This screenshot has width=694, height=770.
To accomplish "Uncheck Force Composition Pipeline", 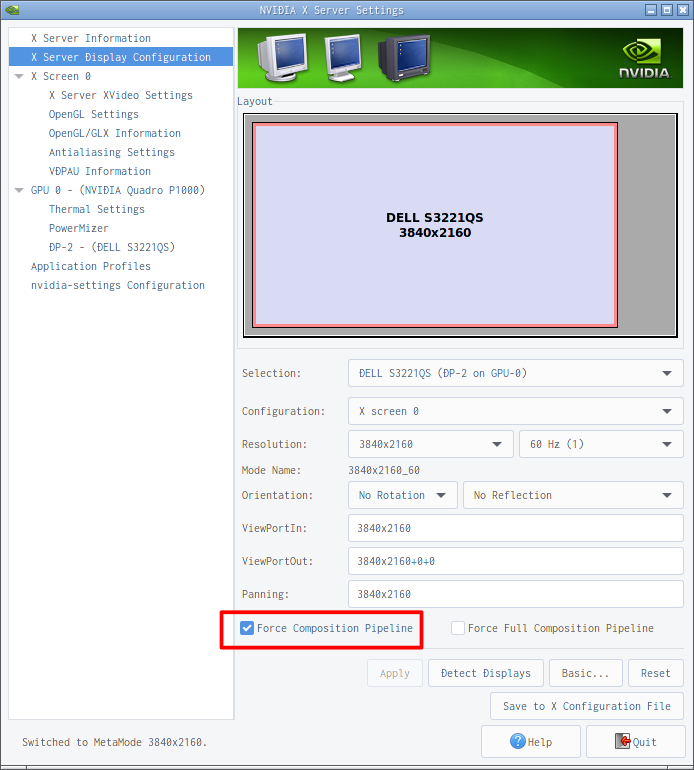I will (x=247, y=628).
